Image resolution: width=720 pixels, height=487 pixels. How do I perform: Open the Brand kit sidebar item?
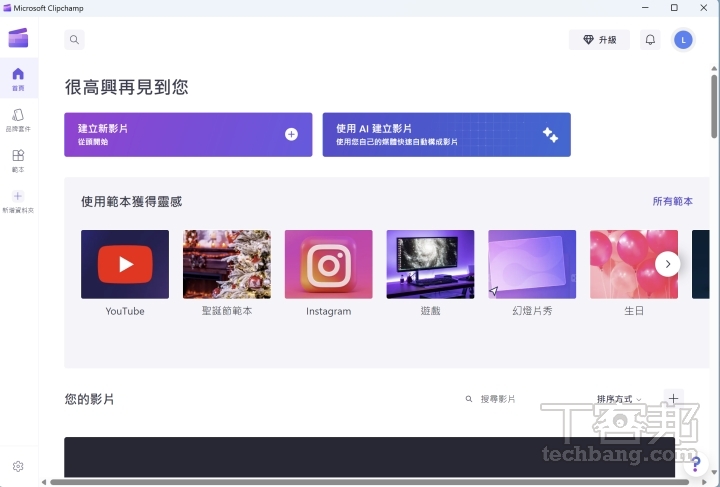18,120
